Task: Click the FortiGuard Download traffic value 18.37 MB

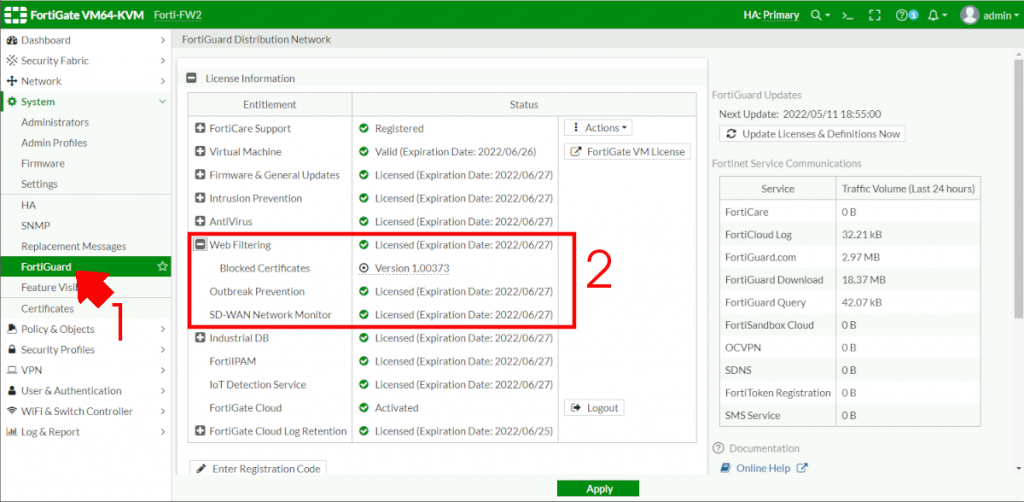Action: tap(863, 280)
